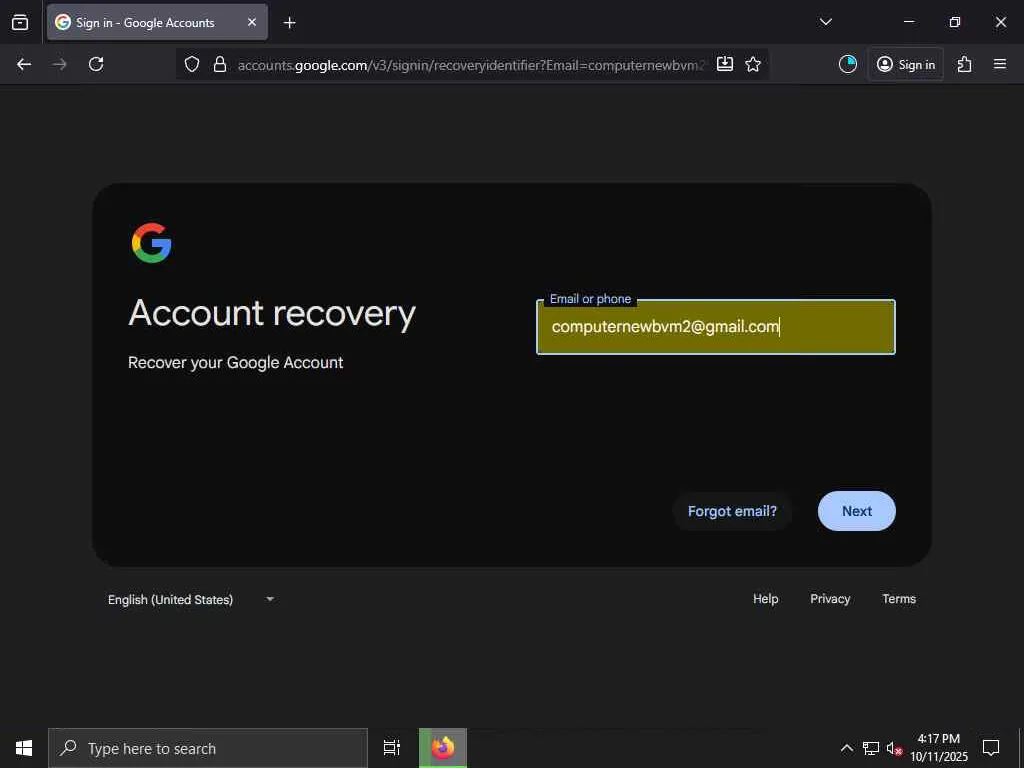
Task: Click Firefox icon in taskbar
Action: tap(443, 748)
